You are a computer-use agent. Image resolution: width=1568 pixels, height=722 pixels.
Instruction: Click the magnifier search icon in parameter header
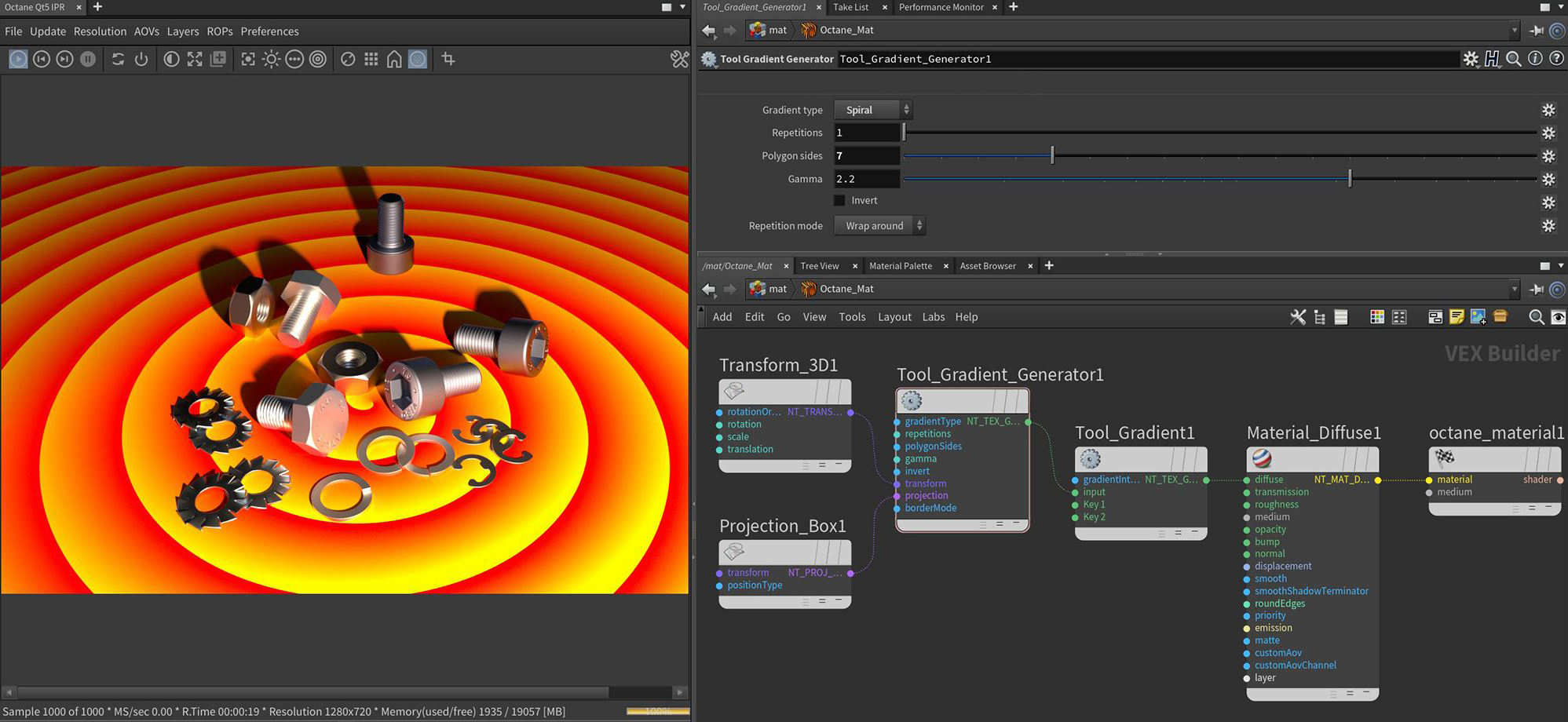click(1513, 59)
